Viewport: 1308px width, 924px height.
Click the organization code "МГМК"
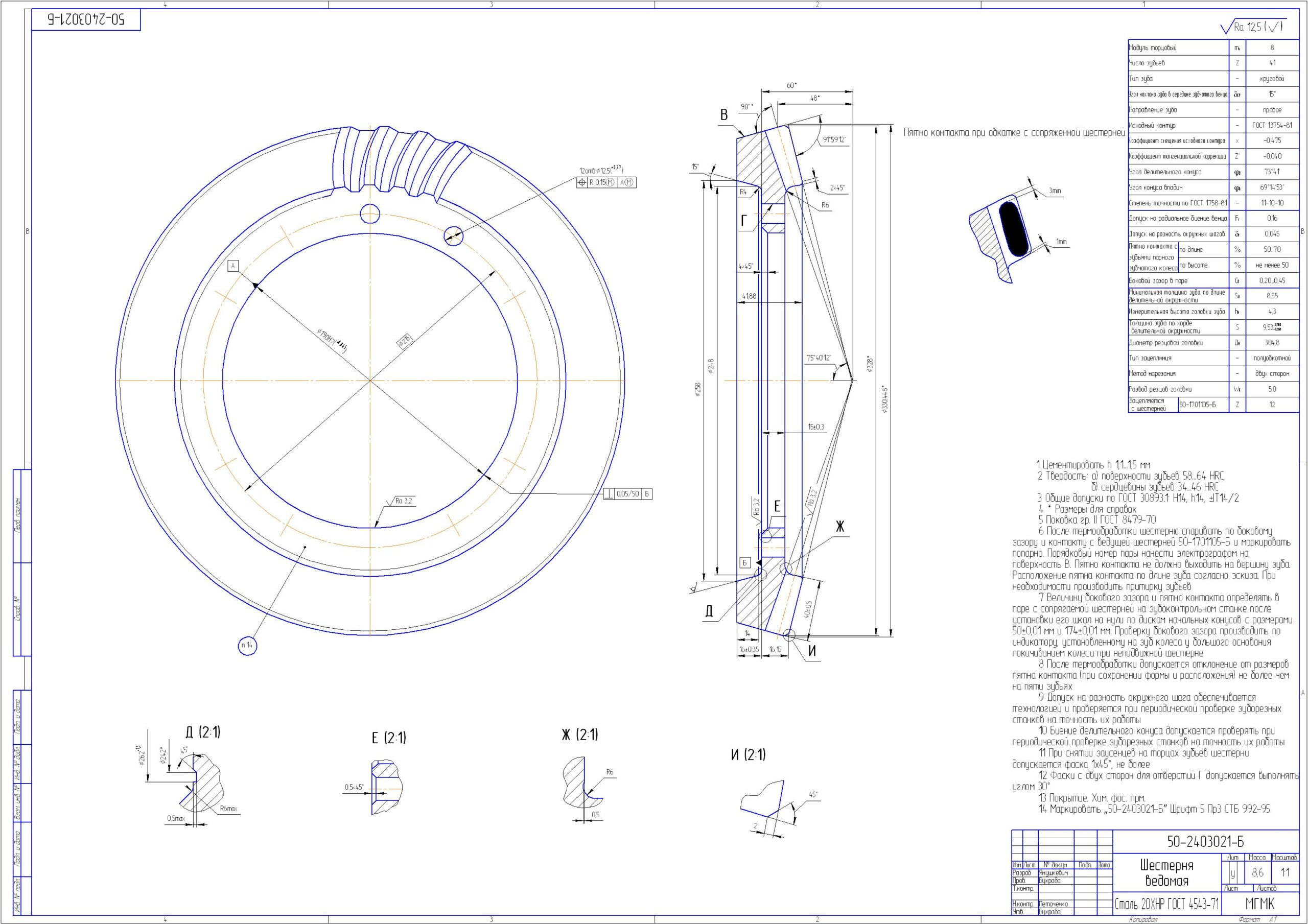click(x=1260, y=904)
